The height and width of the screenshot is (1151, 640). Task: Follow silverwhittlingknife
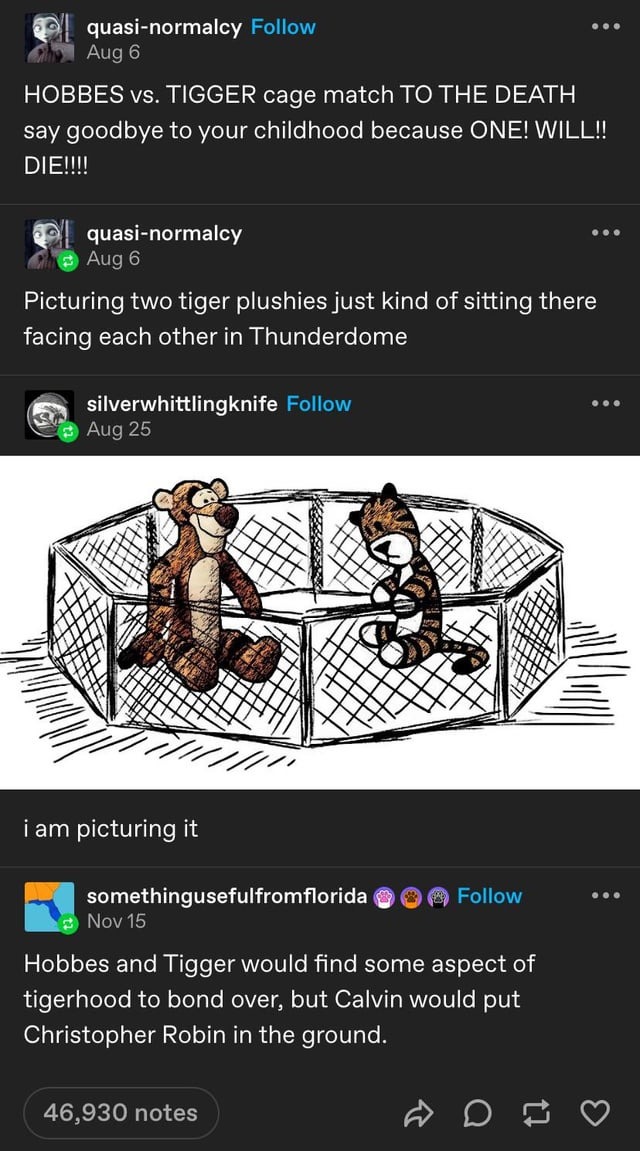320,403
